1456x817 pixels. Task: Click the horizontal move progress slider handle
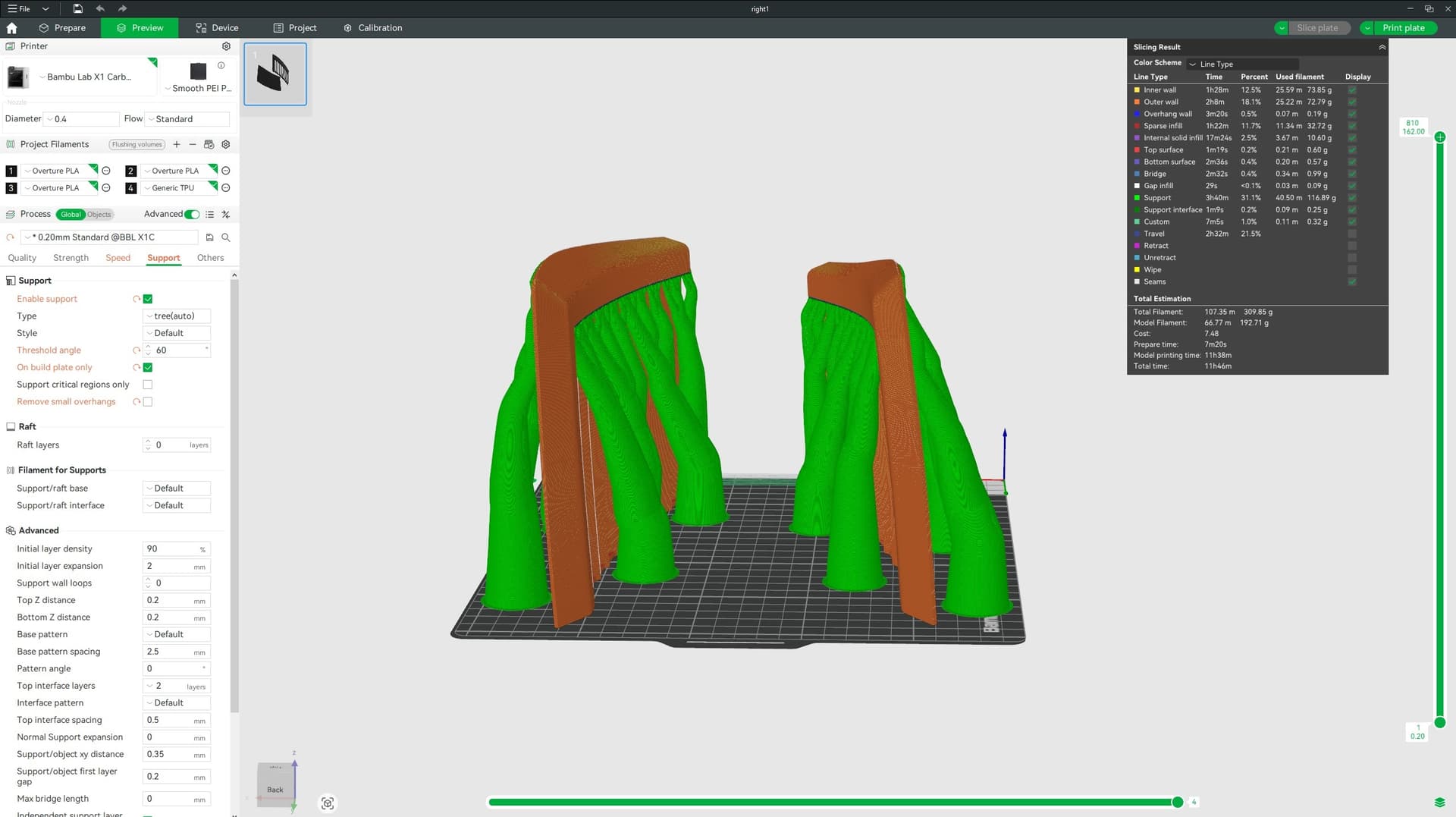[1177, 802]
